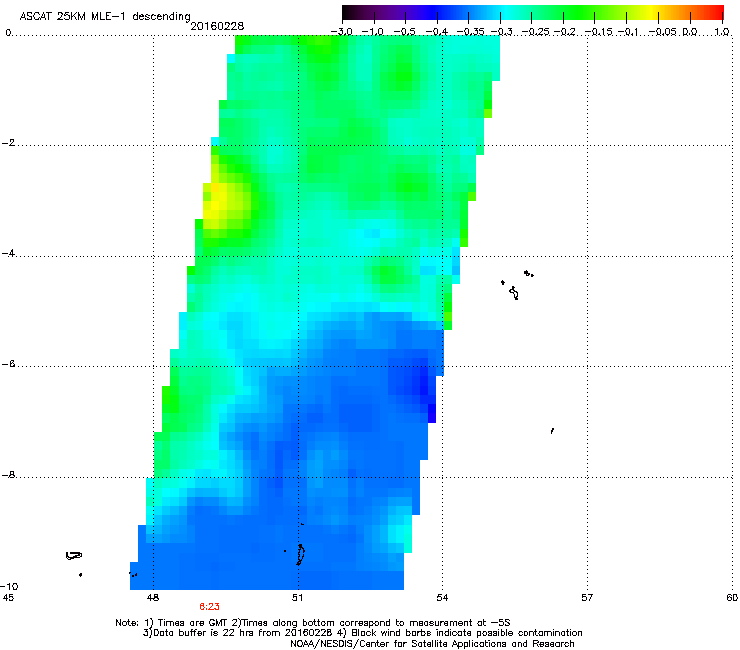The height and width of the screenshot is (650, 740).
Task: Click the "-0.4" color bar label
Action: click(437, 32)
